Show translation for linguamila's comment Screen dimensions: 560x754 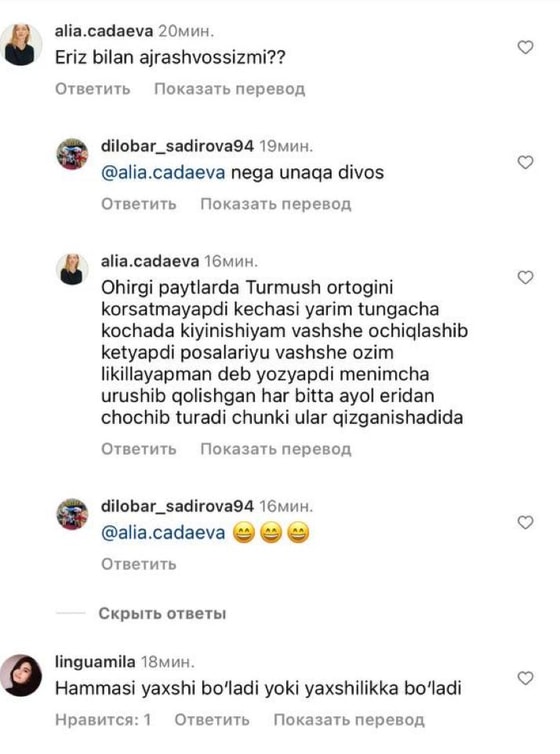coord(348,720)
